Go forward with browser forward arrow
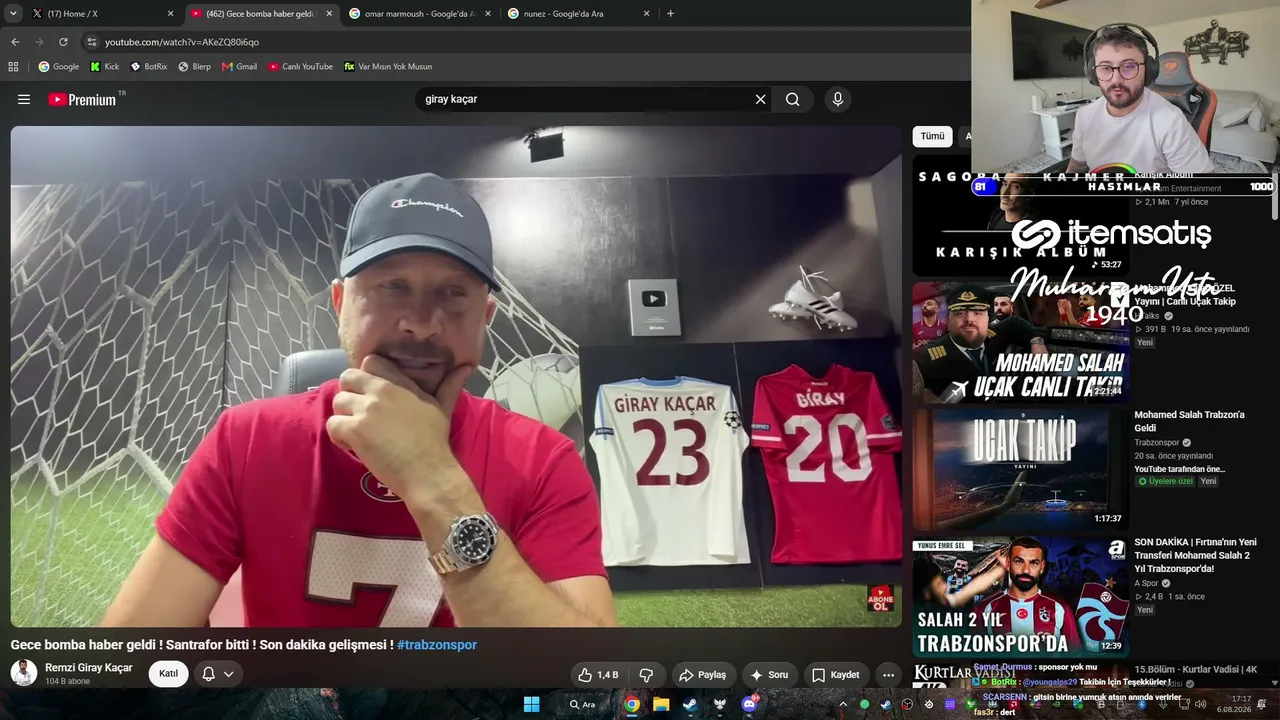The height and width of the screenshot is (720, 1280). click(39, 42)
